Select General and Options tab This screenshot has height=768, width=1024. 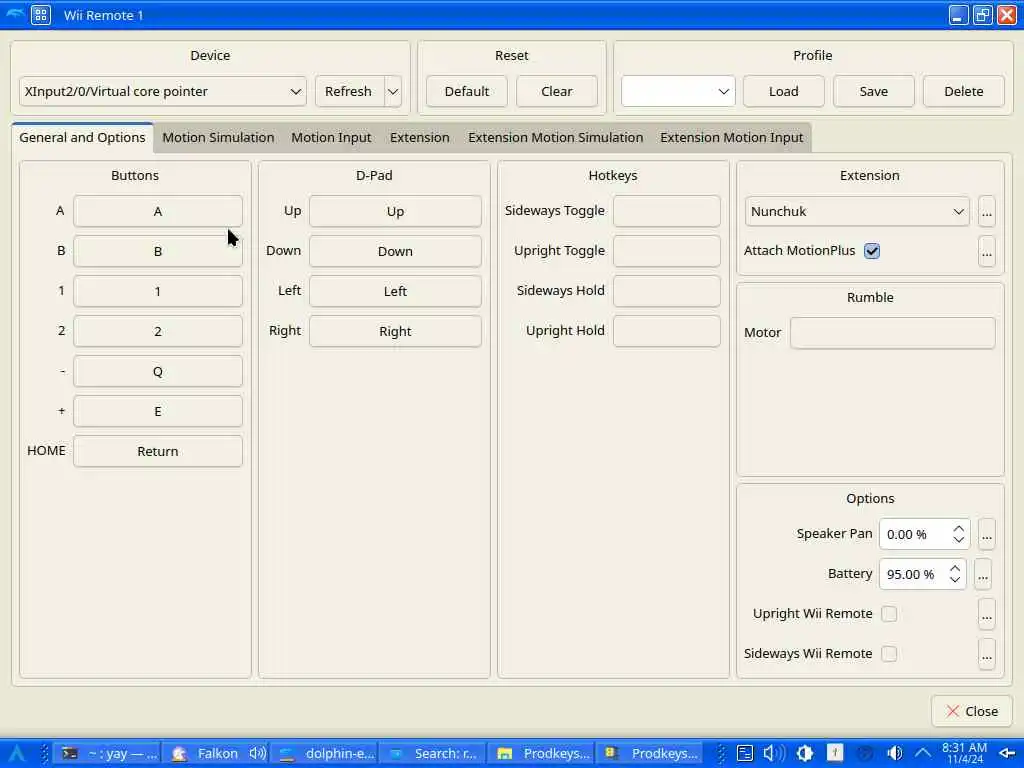82,138
